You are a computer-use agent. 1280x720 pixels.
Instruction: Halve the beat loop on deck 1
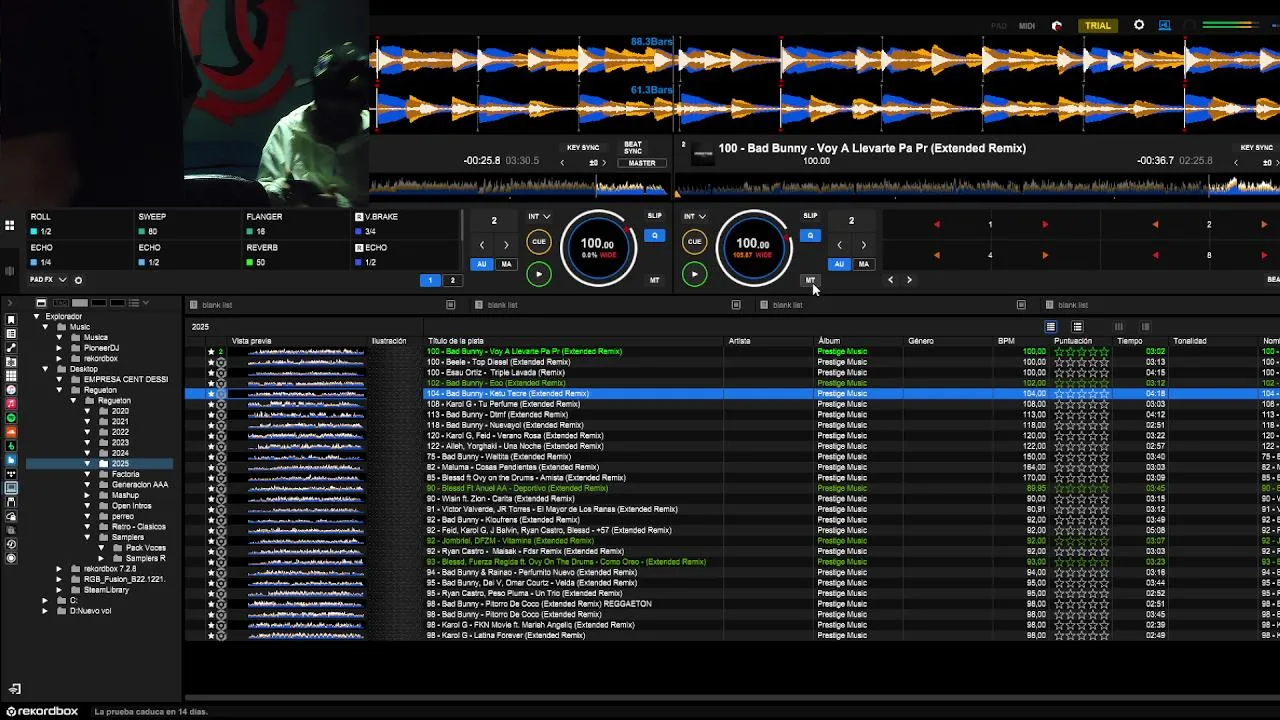[481, 245]
